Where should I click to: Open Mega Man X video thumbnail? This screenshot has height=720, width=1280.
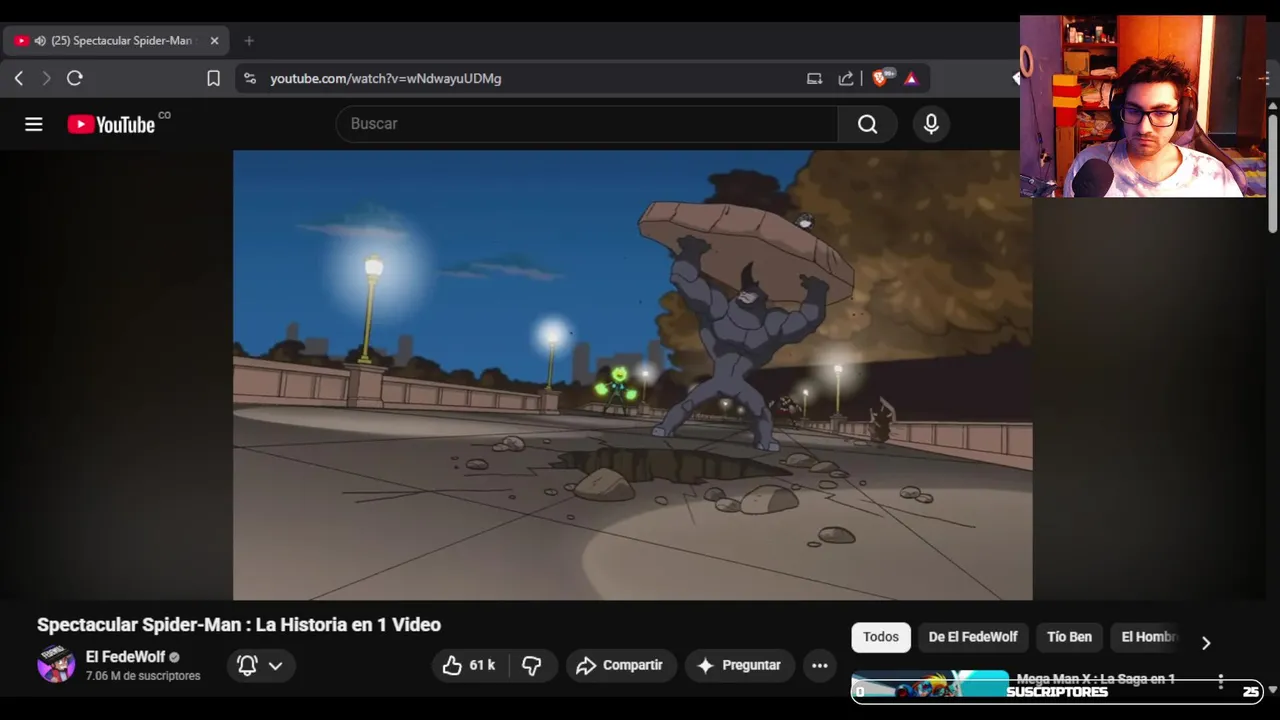930,684
